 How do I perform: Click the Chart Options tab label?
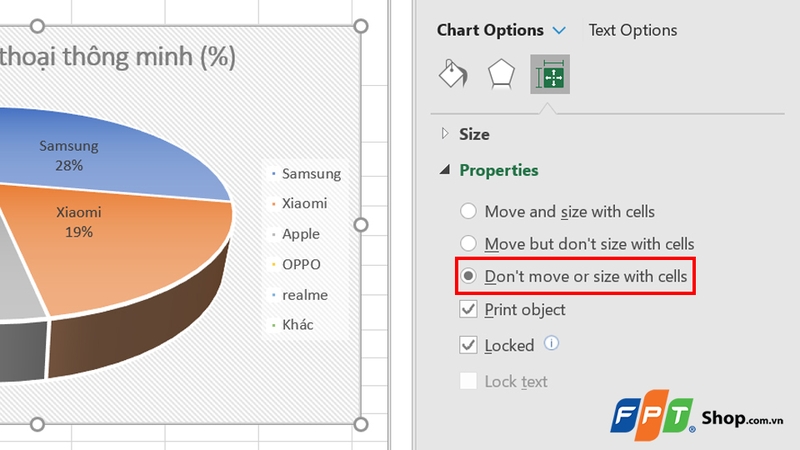pos(490,30)
